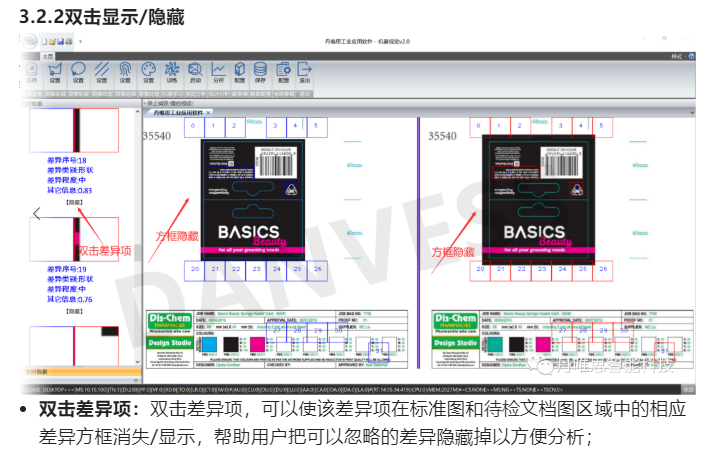Select the 万唯思工业应用软件 document tab
Image resolution: width=706 pixels, height=460 pixels.
tap(178, 113)
